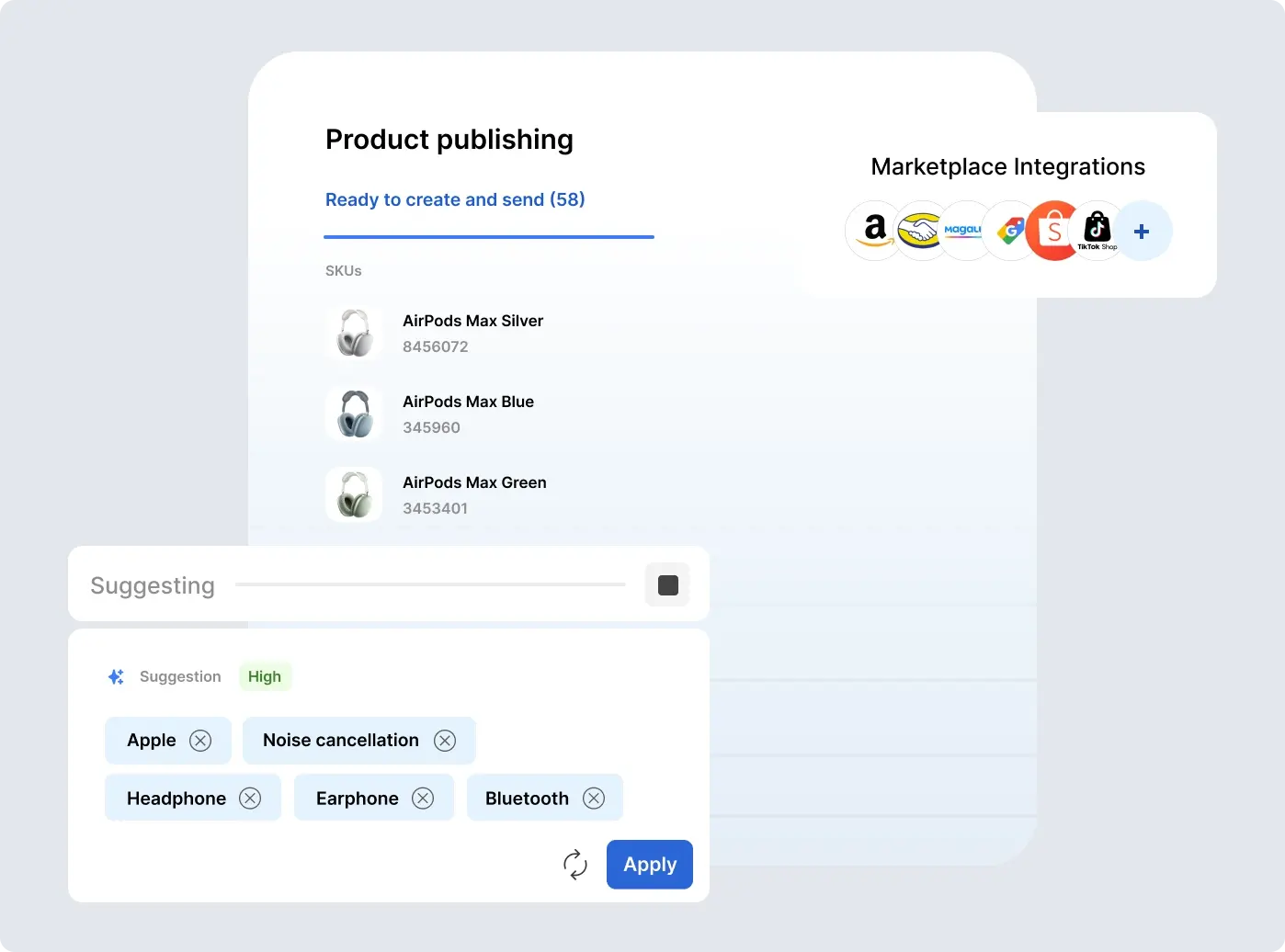Click the Mercado Livre handshake icon

(x=920, y=231)
